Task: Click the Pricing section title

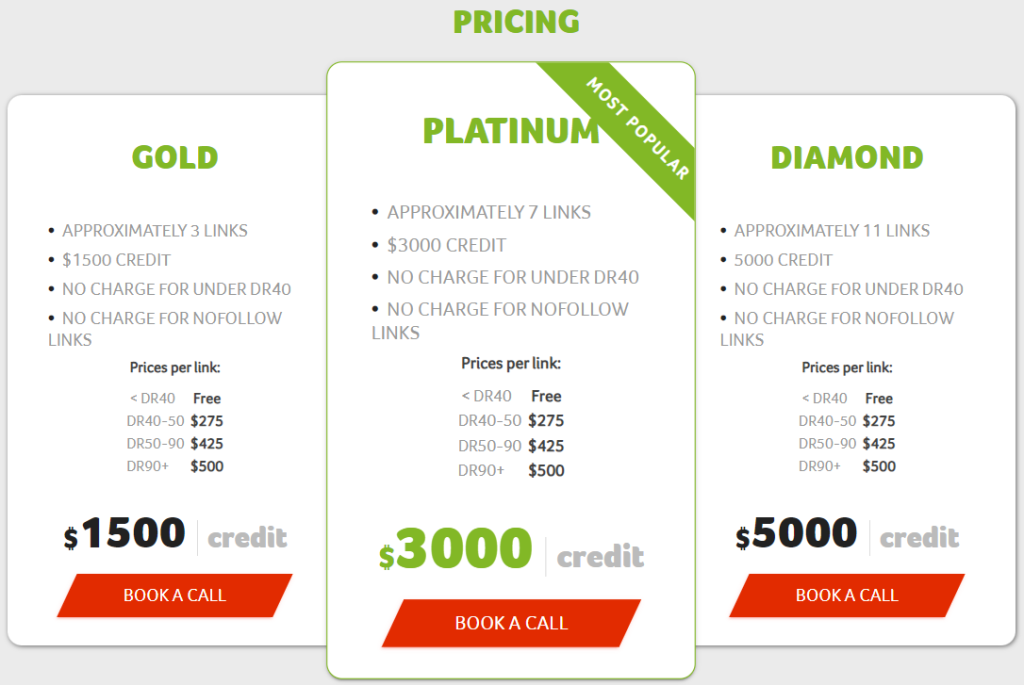Action: coord(516,21)
